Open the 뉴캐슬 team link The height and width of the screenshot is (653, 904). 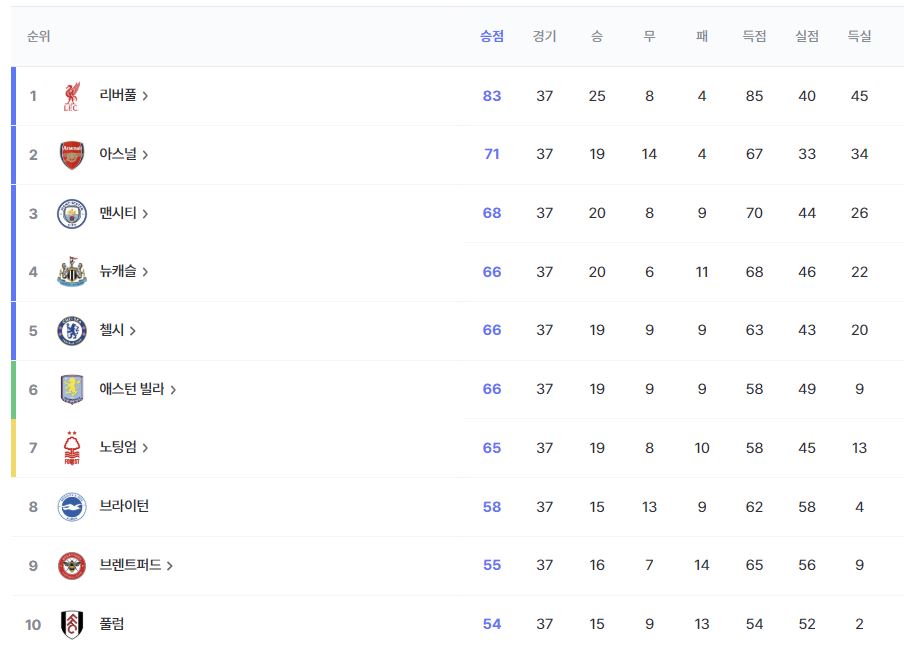(118, 271)
